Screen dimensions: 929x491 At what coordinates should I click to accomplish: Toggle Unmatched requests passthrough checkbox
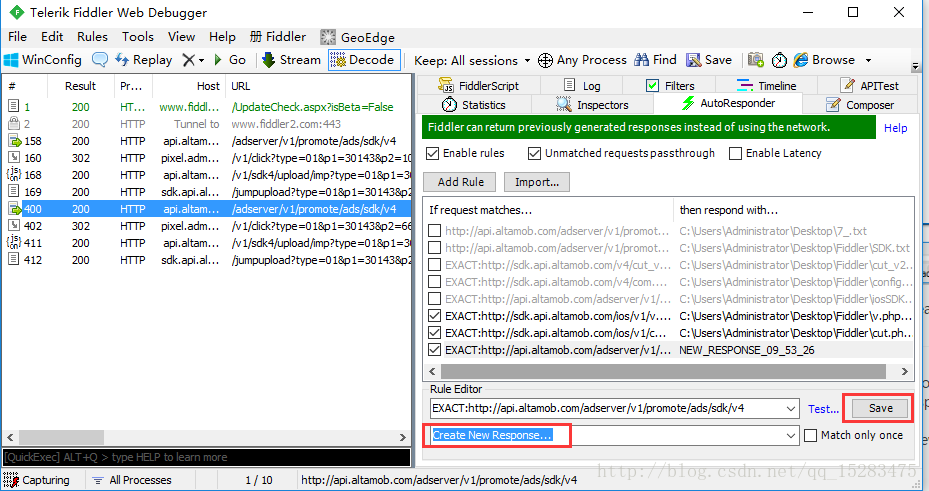click(534, 153)
